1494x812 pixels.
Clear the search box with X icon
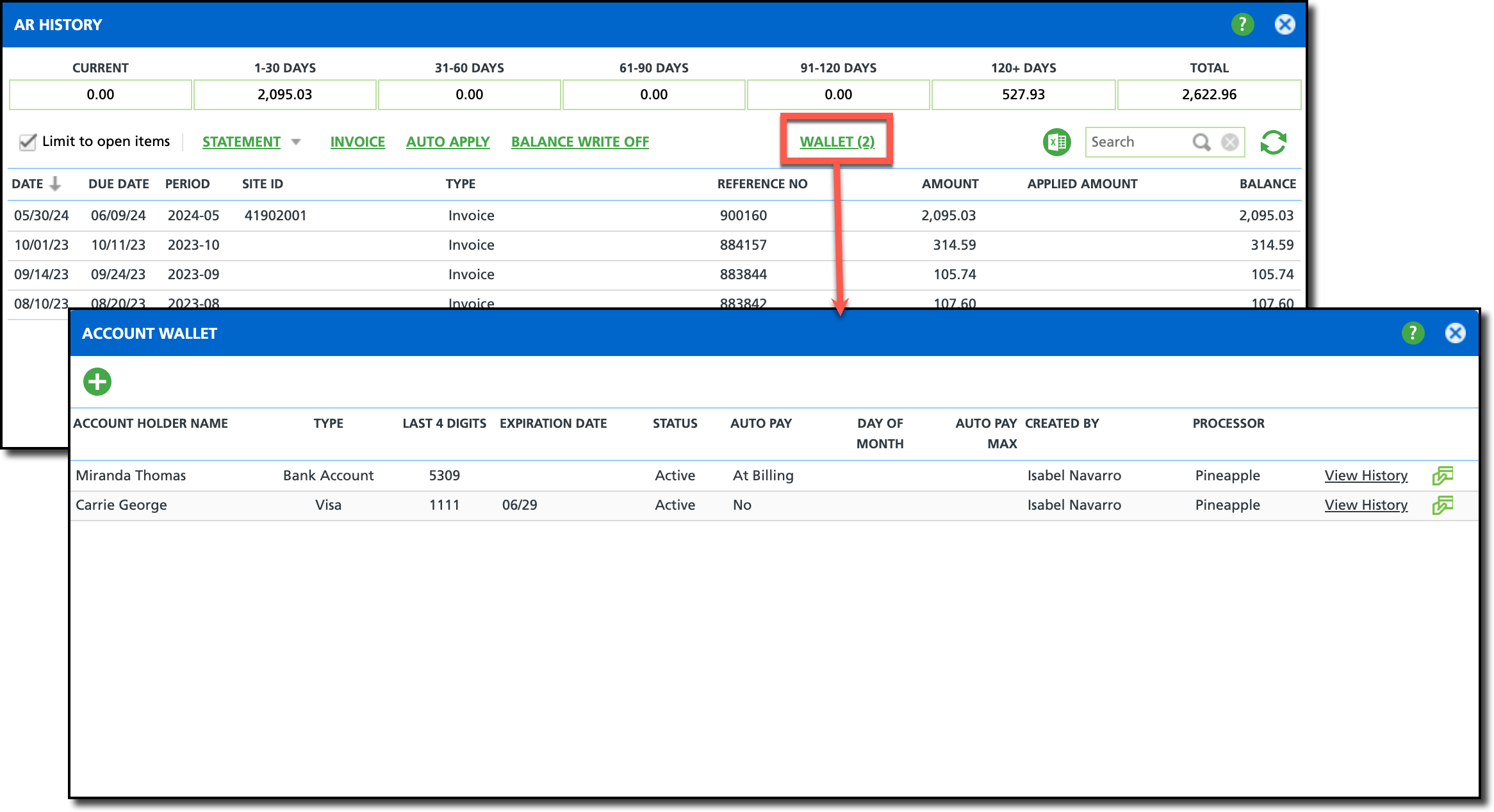[1229, 142]
